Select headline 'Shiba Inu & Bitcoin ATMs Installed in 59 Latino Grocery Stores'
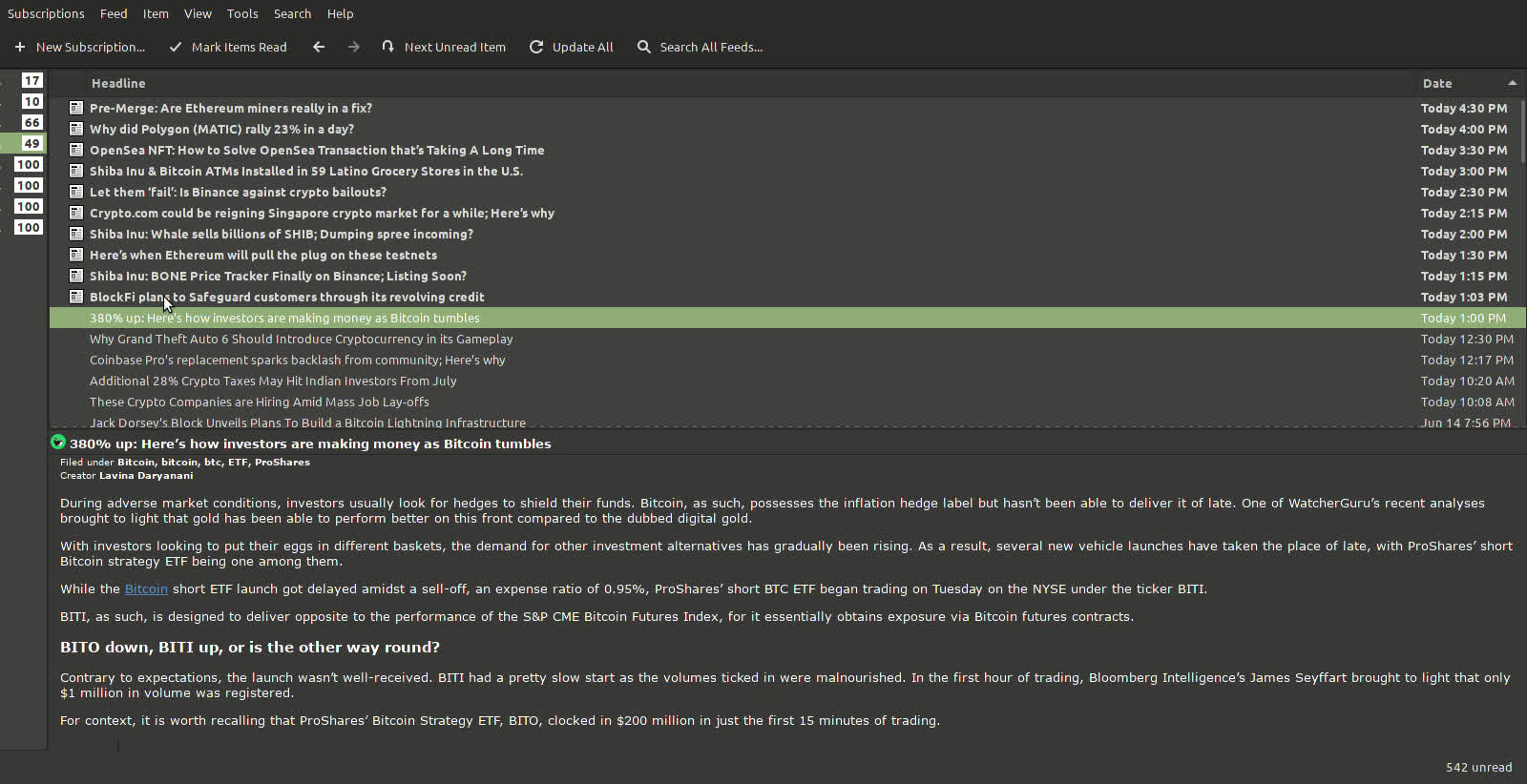 click(x=306, y=171)
